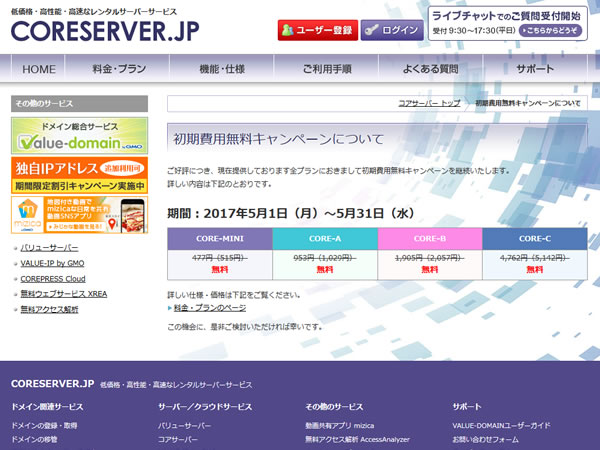Click the CORE-C table header
Viewport: 600px width, 450px height.
(x=535, y=239)
